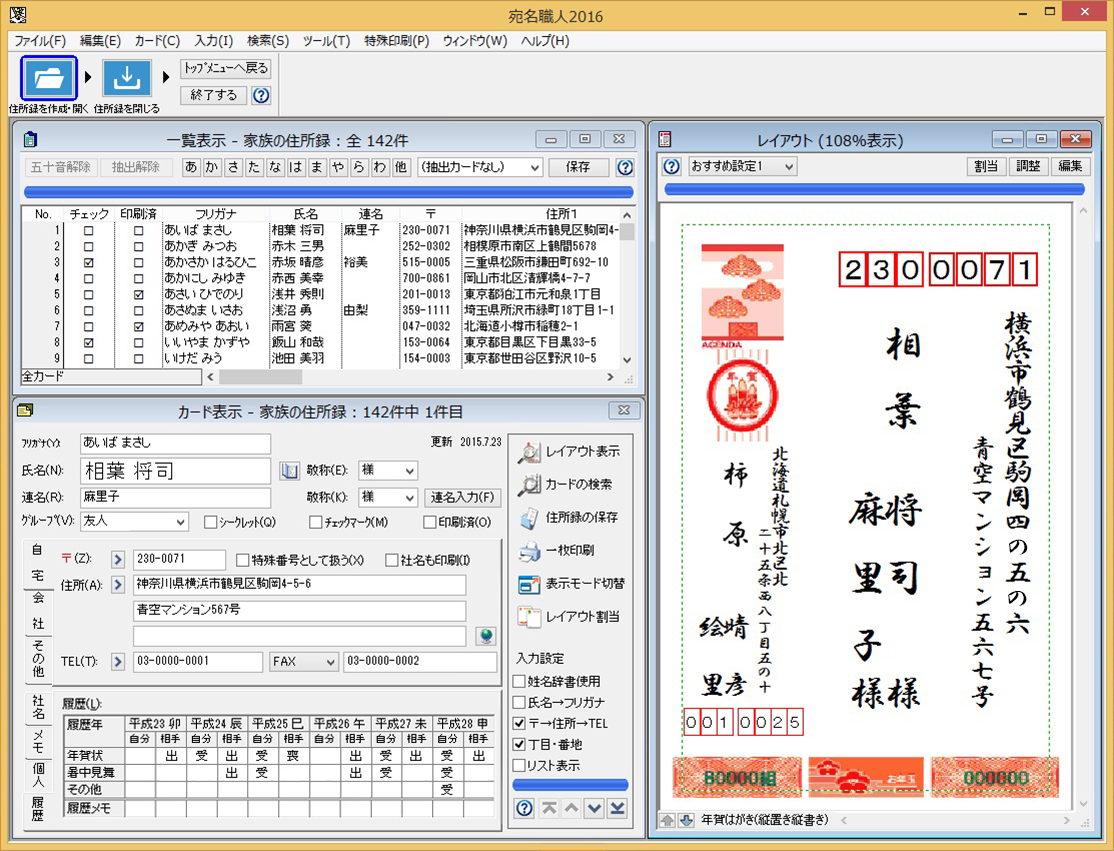Click 保存 button in list view
Screen dimensions: 1114x851
coord(578,167)
